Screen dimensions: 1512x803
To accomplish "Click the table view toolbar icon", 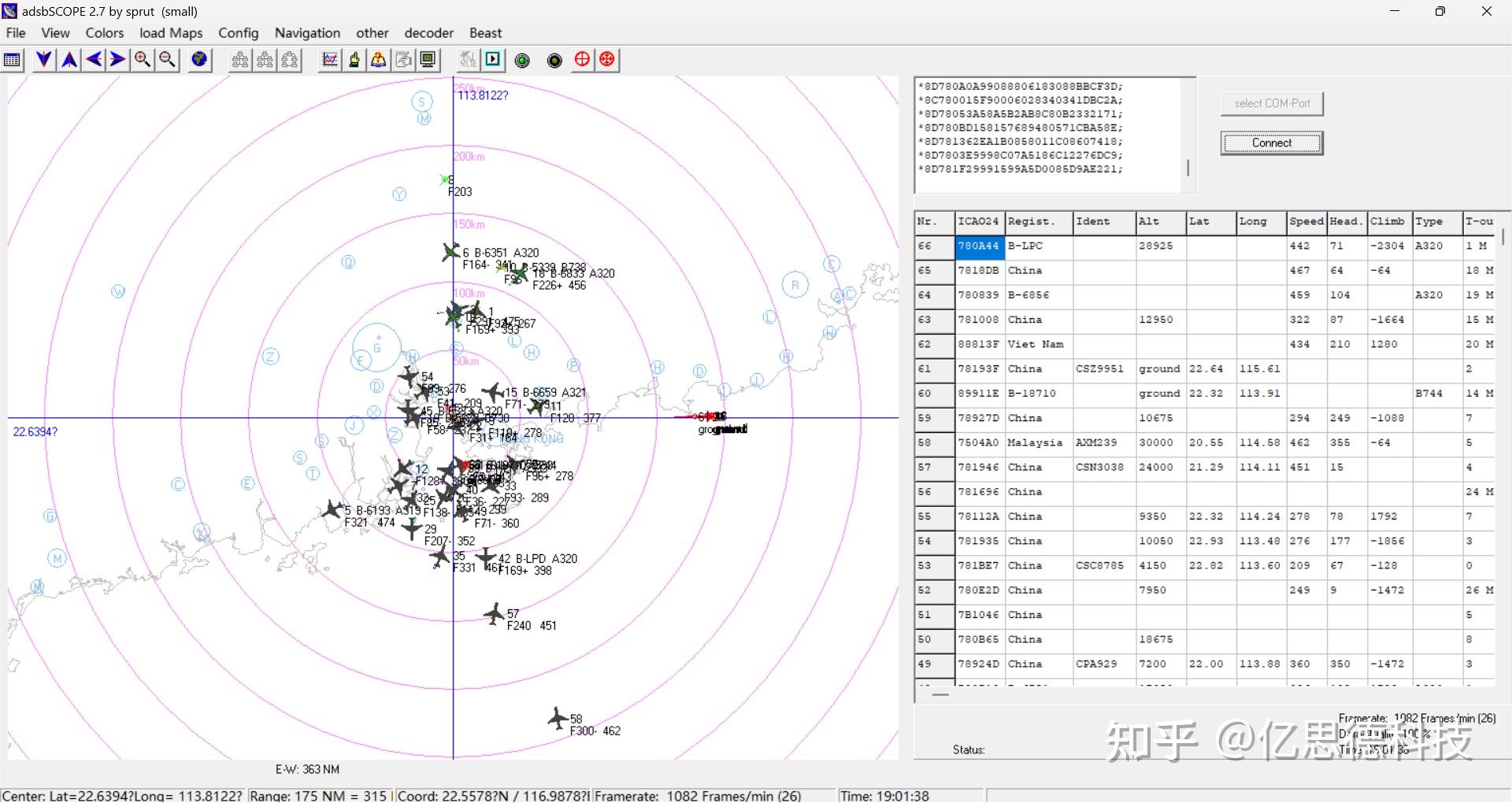I will click(x=13, y=60).
